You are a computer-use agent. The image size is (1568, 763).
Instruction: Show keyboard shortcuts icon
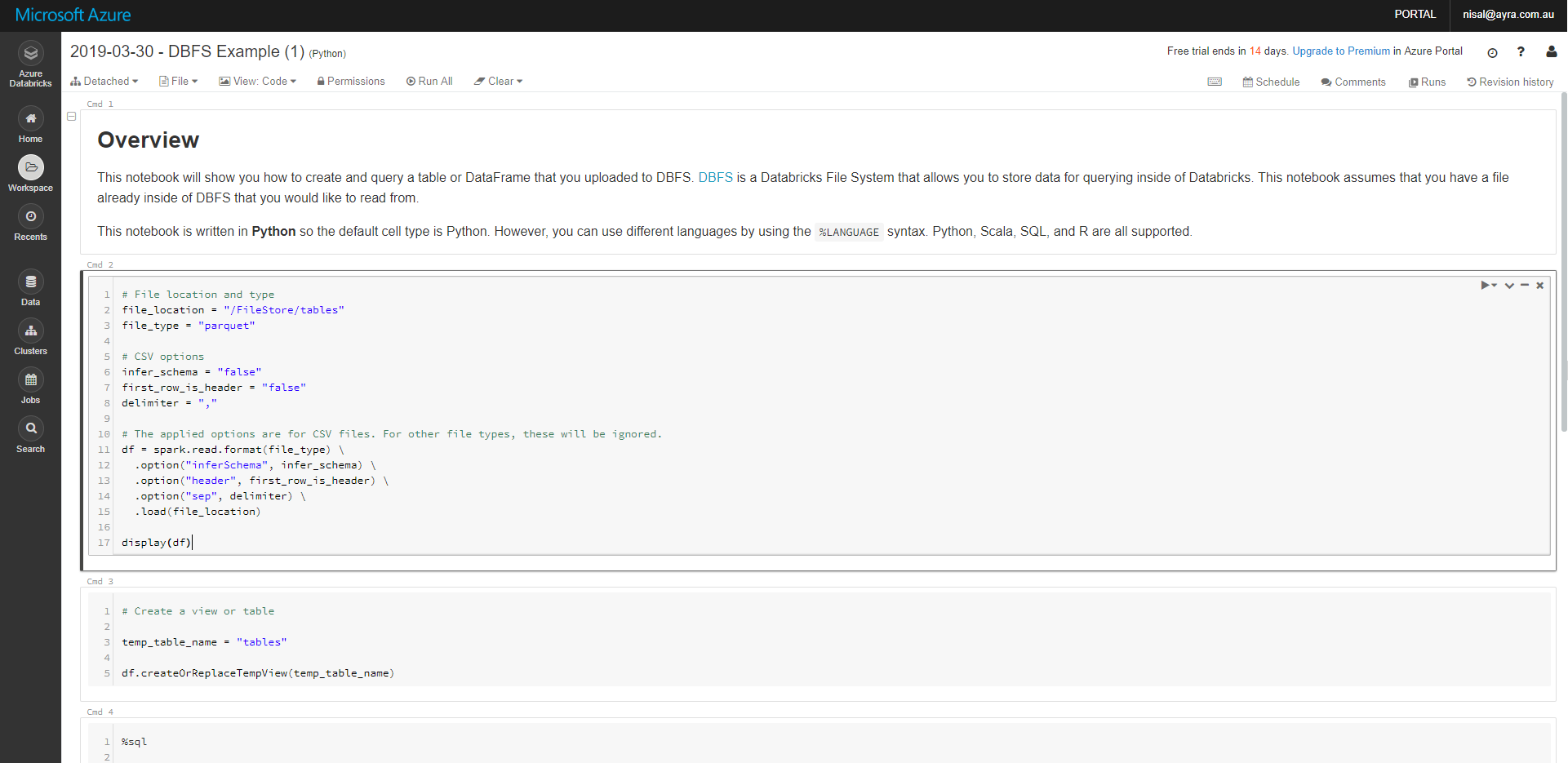(x=1215, y=82)
